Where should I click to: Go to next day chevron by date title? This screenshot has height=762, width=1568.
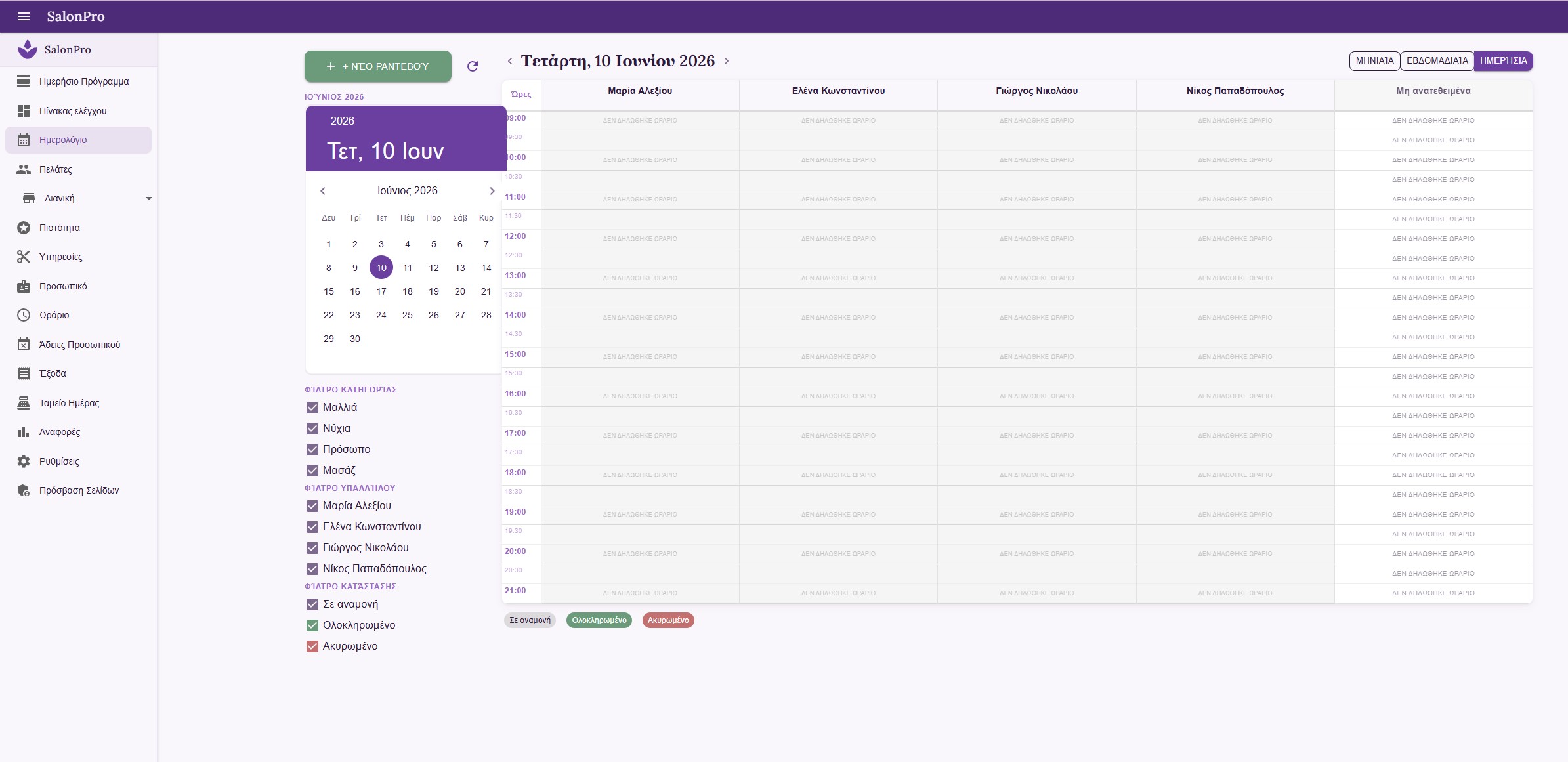point(727,61)
